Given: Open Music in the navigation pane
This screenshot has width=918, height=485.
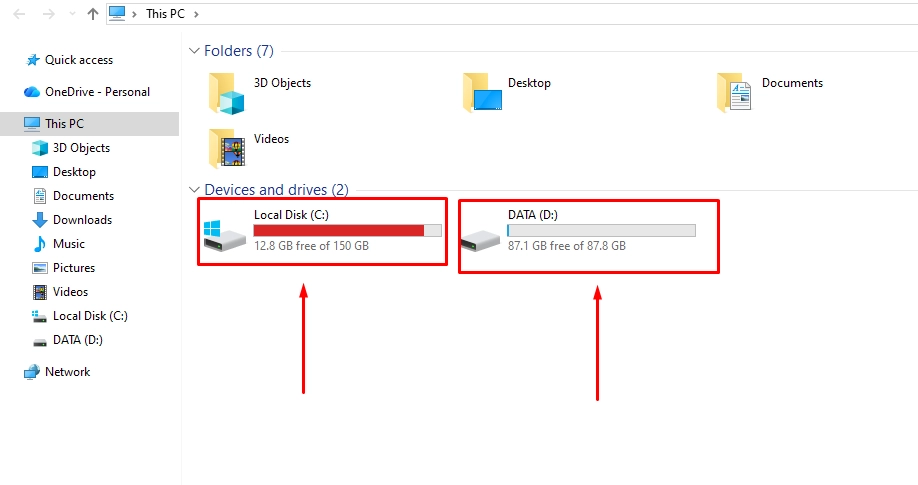Looking at the screenshot, I should (68, 244).
